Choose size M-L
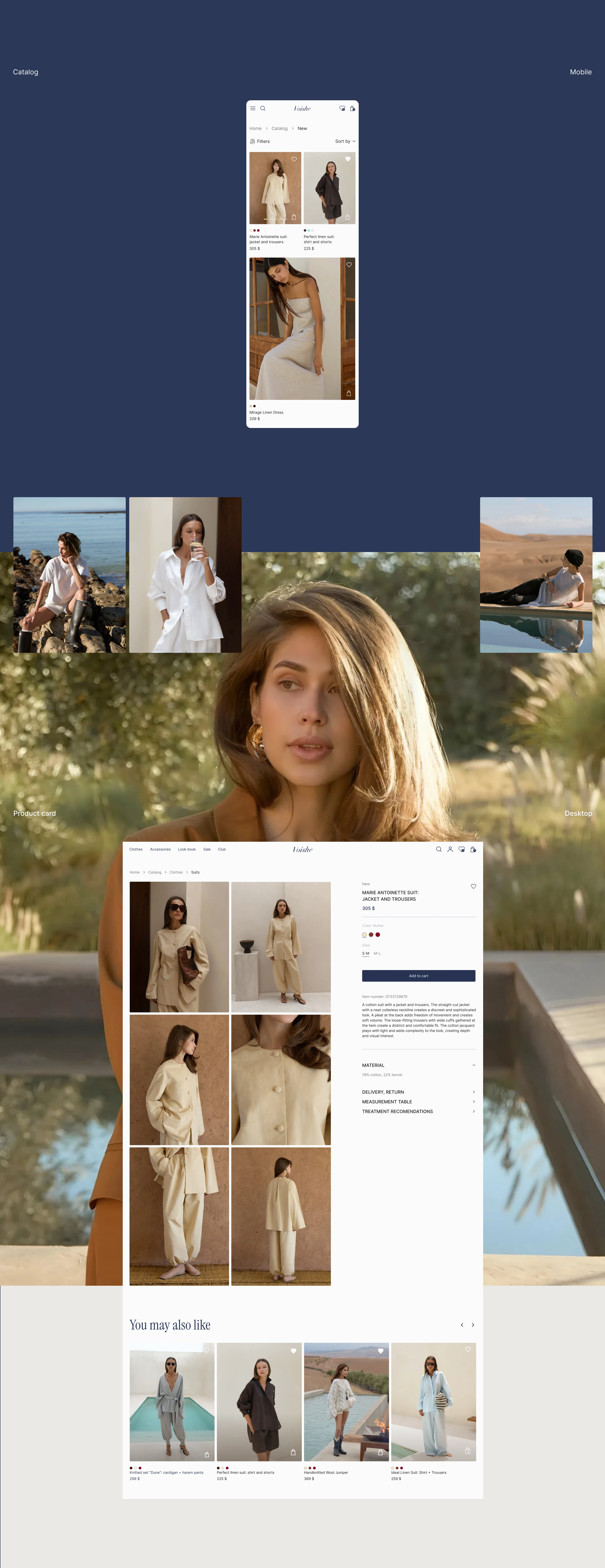Viewport: 605px width, 1568px height. [377, 953]
